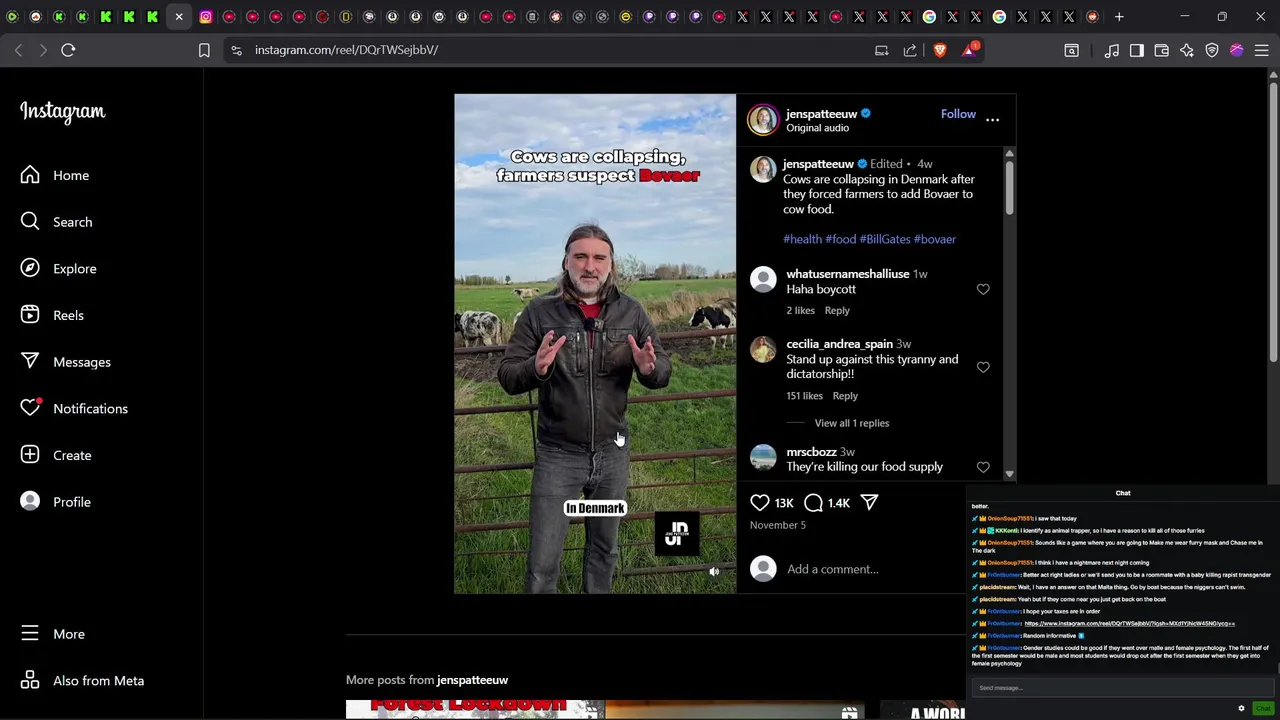Open the Chat overlay settings gear

tap(1242, 708)
